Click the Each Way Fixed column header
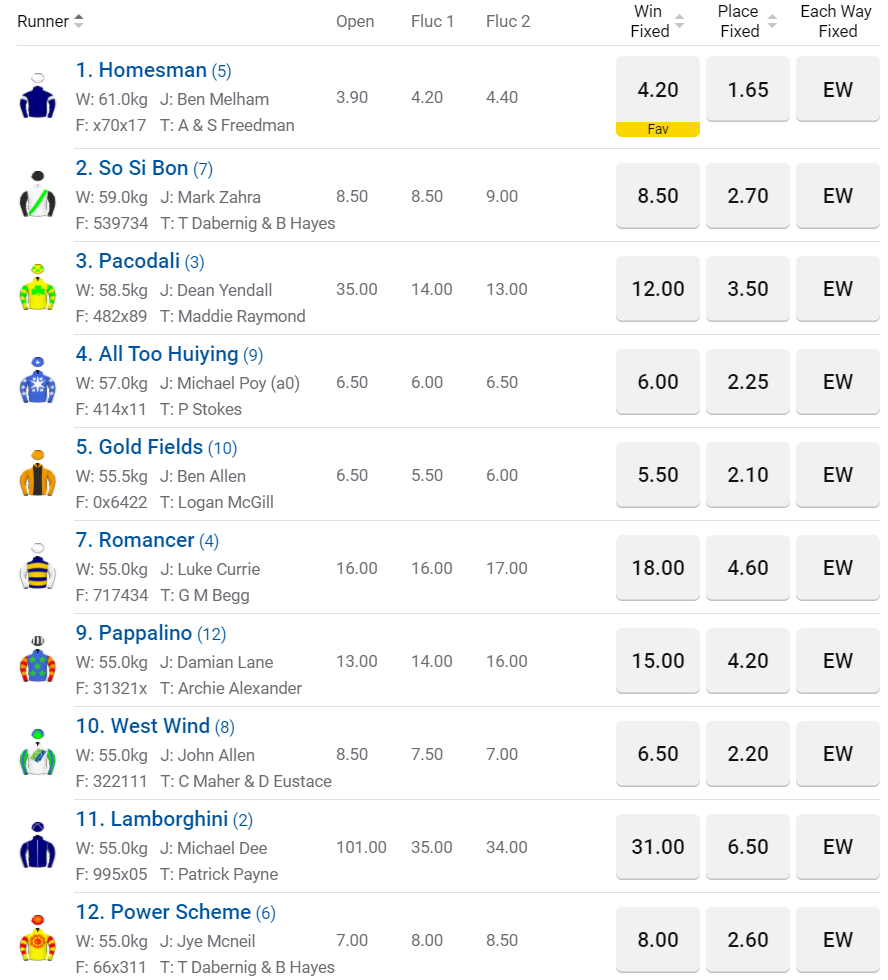The image size is (888, 980). click(837, 21)
